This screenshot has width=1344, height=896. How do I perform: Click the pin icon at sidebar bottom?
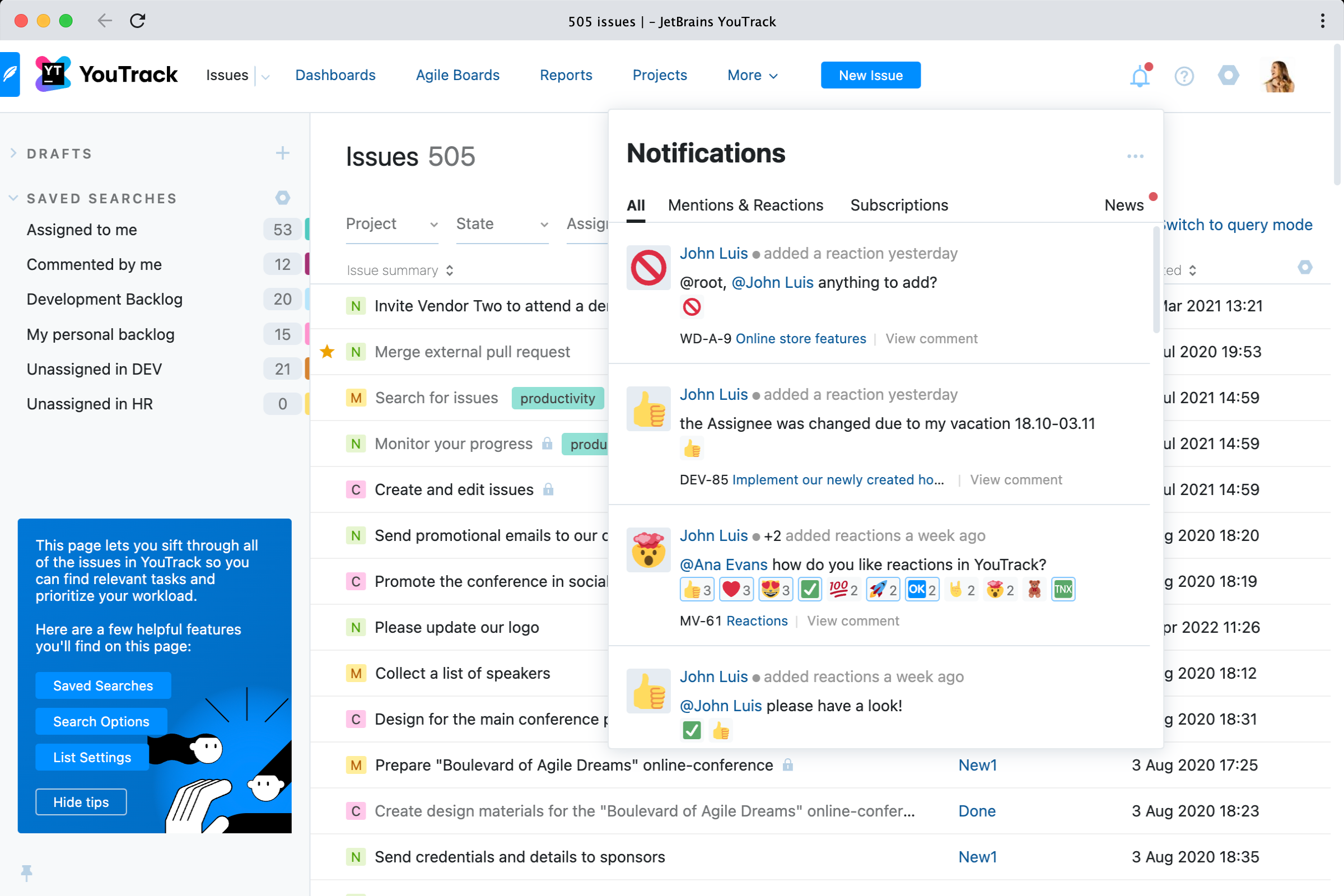pos(26,872)
